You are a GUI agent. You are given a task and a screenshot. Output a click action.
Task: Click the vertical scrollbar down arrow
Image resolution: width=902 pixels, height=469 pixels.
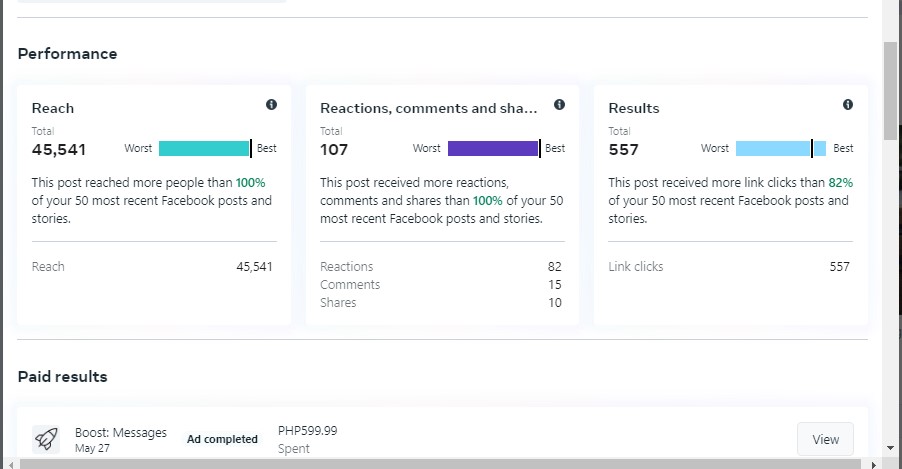pyautogui.click(x=890, y=448)
